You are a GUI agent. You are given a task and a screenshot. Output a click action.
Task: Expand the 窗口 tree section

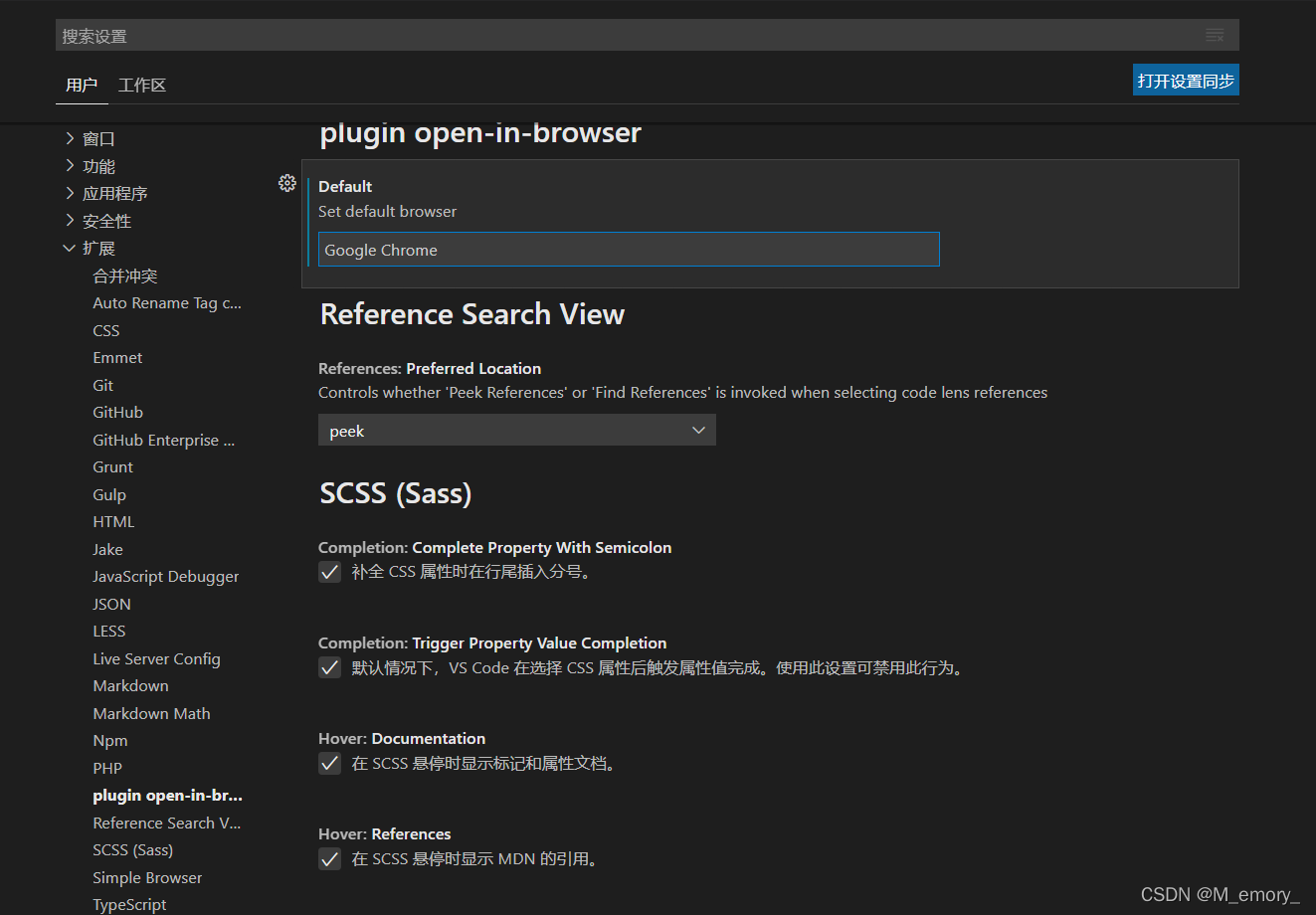70,138
